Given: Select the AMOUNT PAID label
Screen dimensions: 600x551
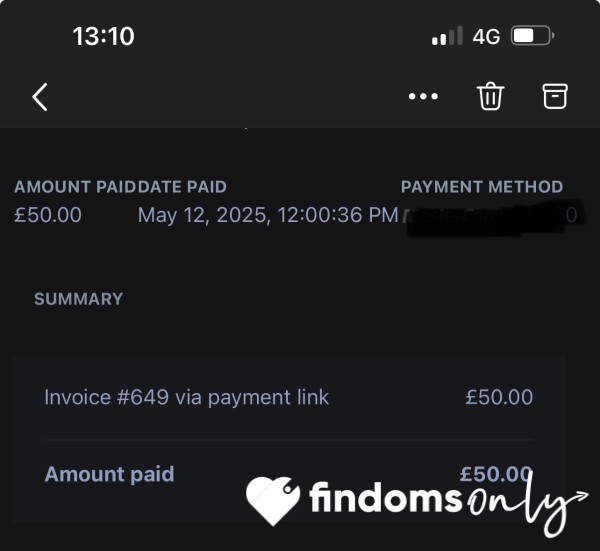Looking at the screenshot, I should point(75,187).
